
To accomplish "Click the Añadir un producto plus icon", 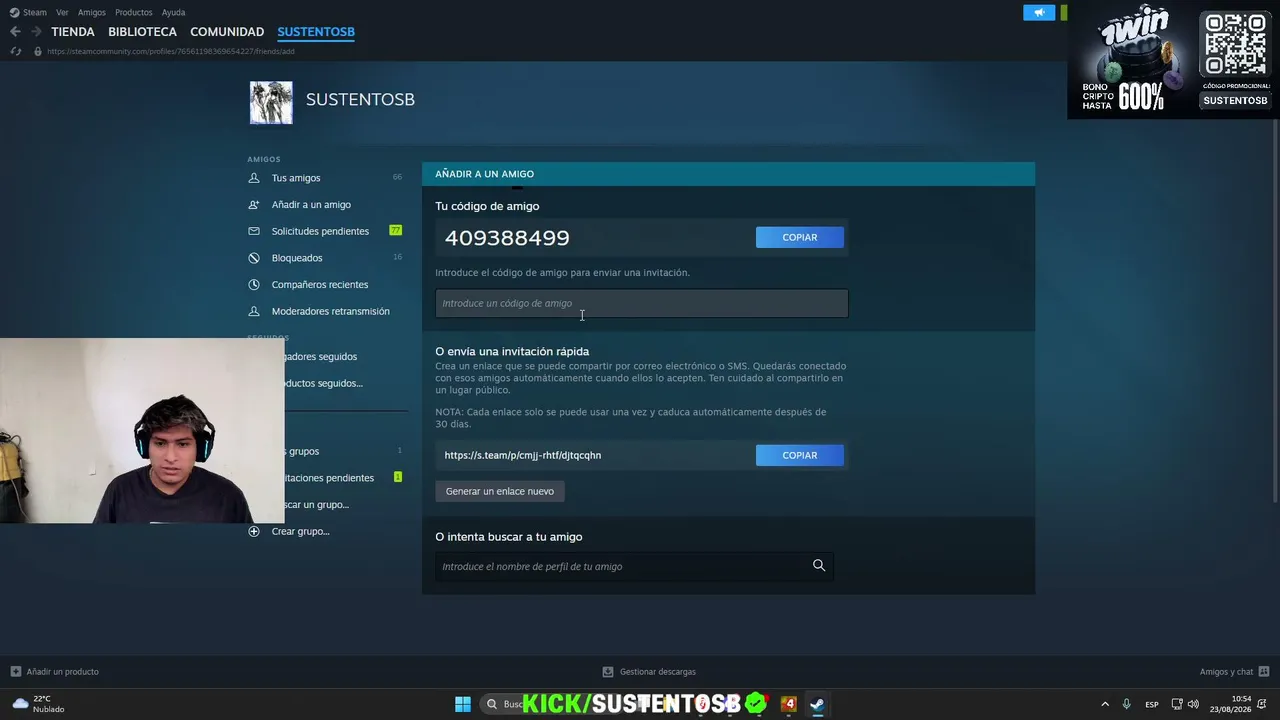I will (15, 671).
